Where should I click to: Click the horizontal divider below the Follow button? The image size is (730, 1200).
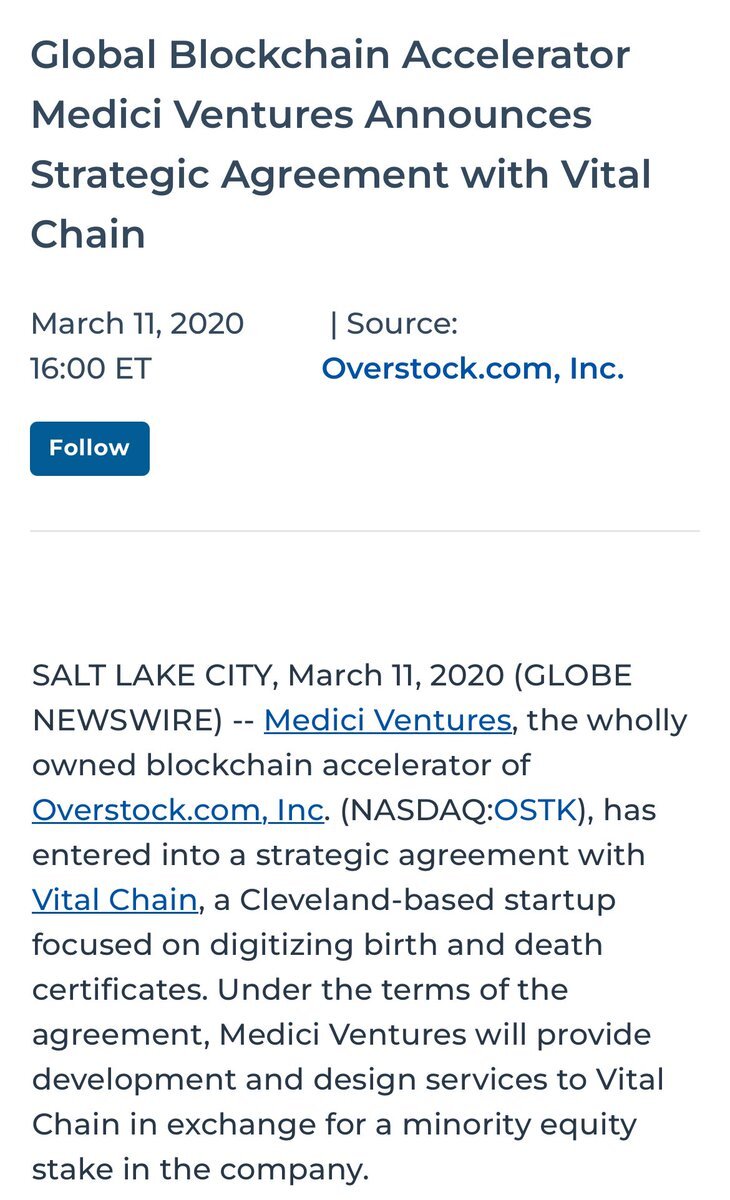pos(365,531)
